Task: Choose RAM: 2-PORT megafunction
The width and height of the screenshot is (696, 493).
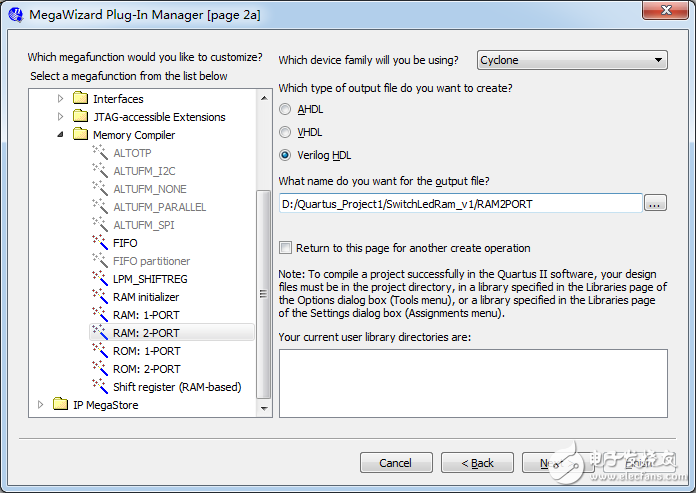Action: 146,333
